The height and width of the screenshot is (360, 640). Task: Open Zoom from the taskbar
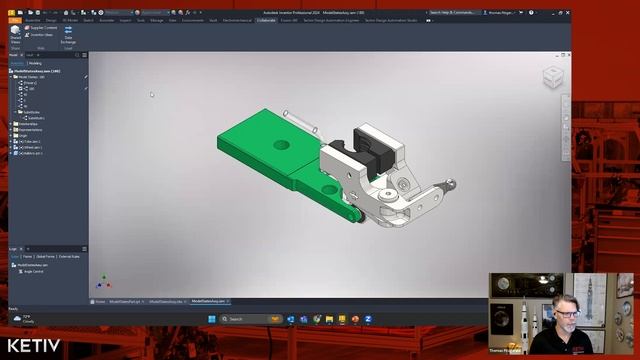tap(368, 319)
